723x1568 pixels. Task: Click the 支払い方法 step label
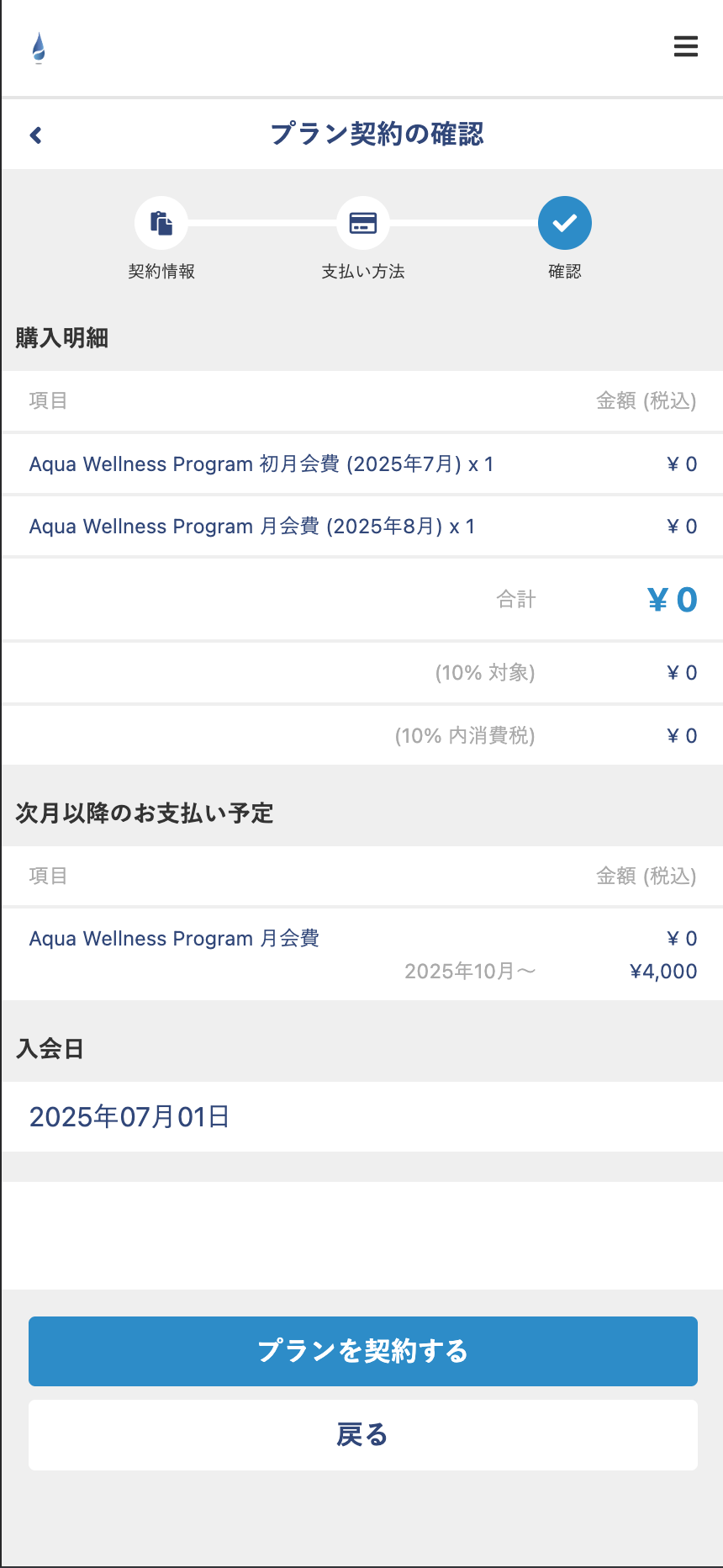[x=363, y=272]
